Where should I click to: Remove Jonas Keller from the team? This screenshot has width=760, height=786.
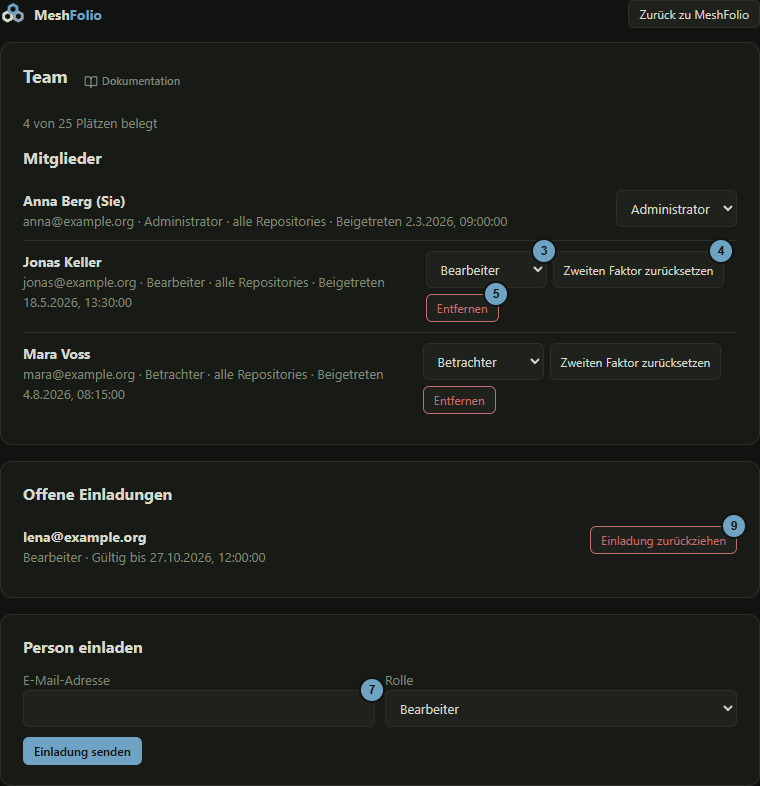[462, 308]
